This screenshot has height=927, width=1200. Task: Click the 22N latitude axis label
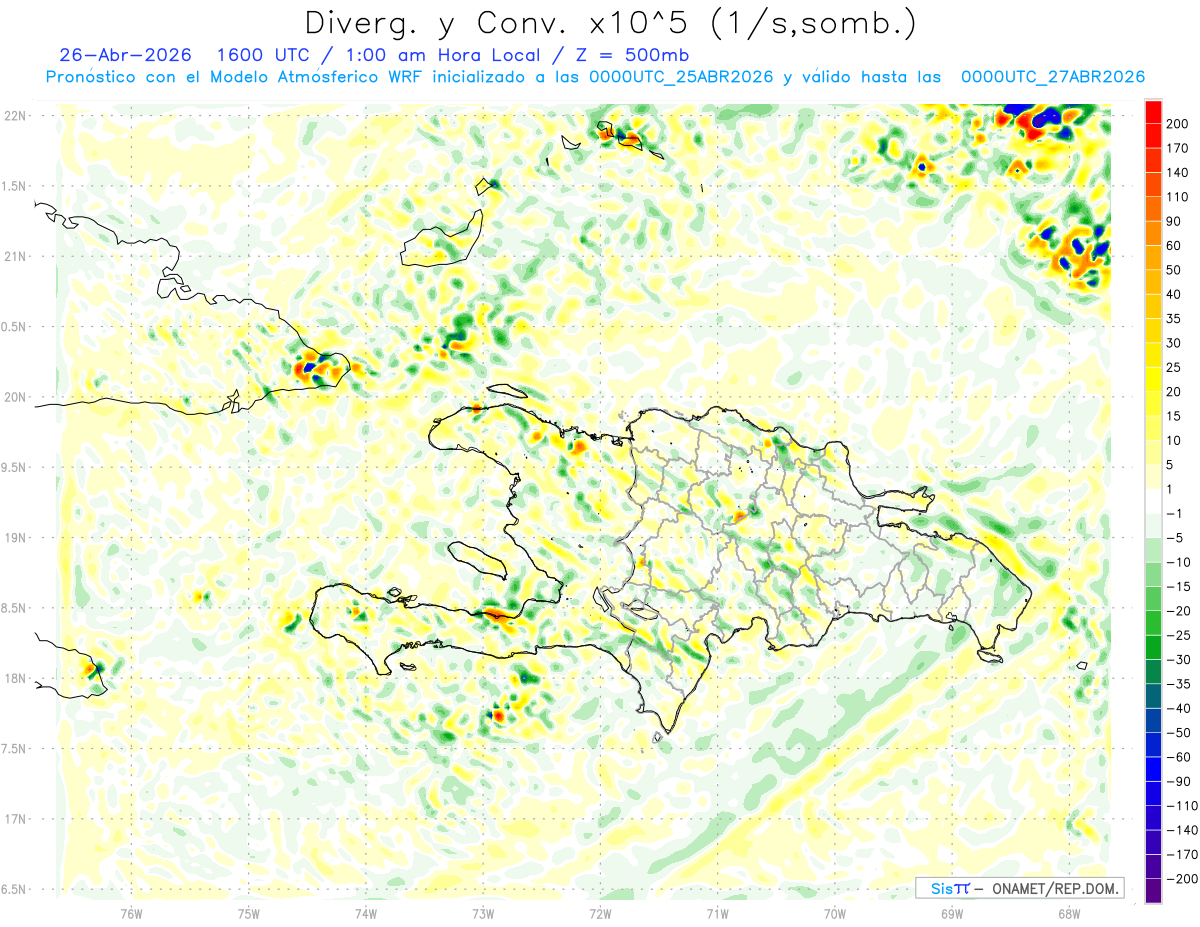[x=16, y=116]
